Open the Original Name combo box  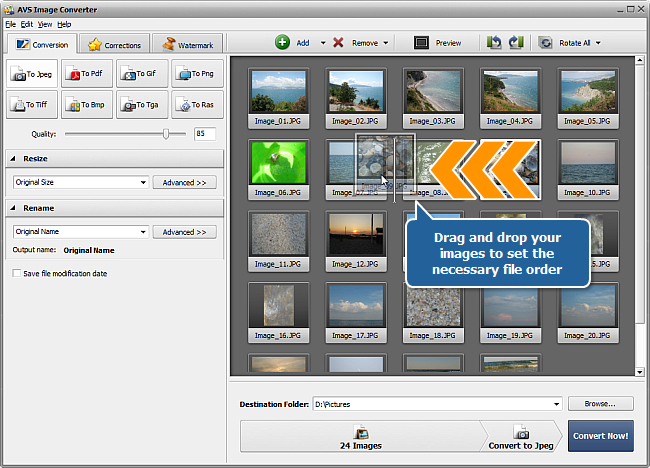click(x=81, y=232)
